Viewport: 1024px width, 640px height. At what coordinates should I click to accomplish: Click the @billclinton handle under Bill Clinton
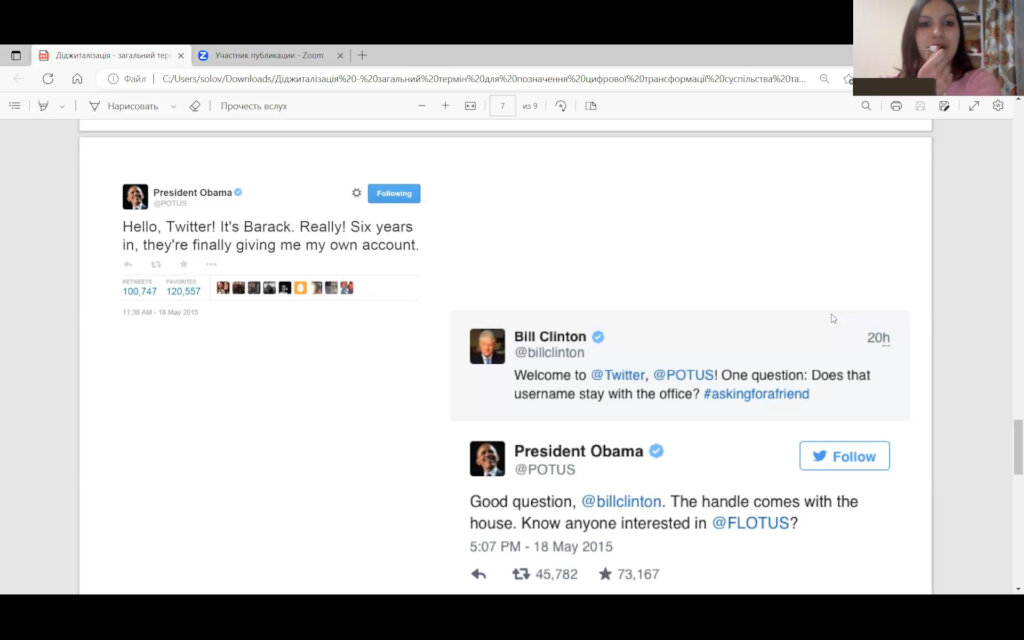click(x=549, y=353)
